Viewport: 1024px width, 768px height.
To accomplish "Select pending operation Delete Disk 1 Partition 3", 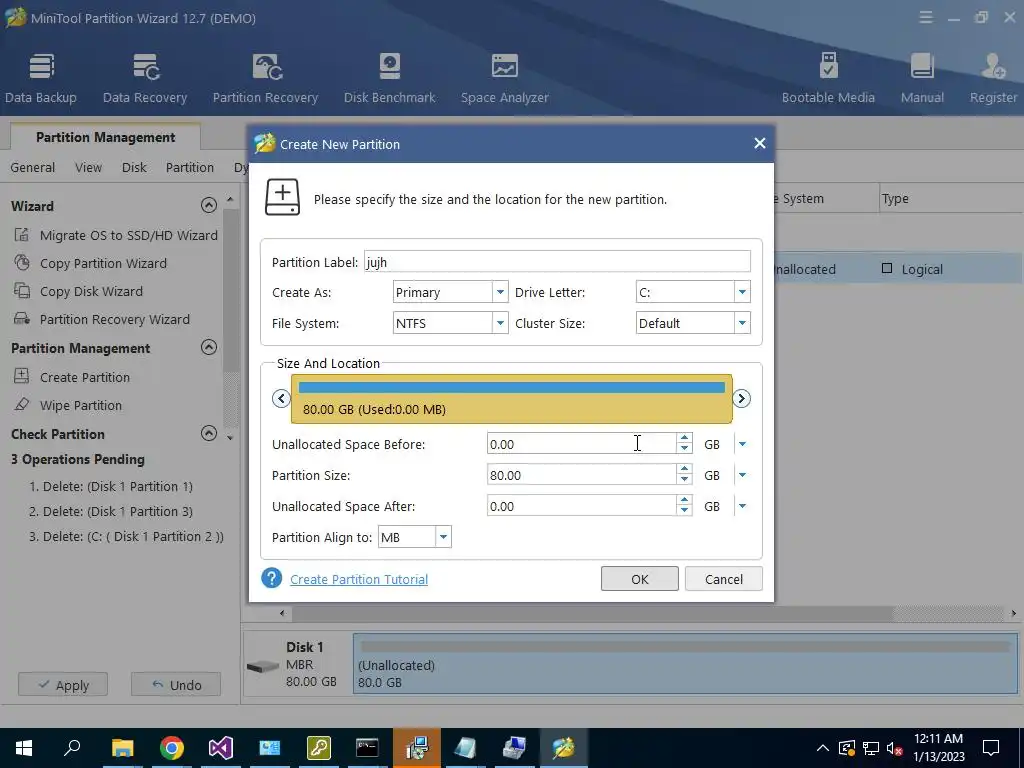I will coord(111,511).
